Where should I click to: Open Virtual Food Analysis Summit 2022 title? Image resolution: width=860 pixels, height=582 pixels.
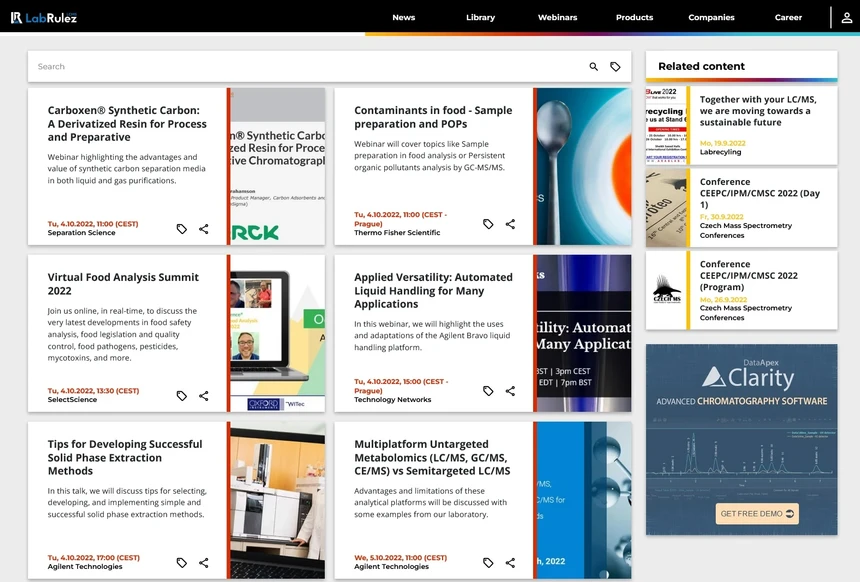coord(123,284)
